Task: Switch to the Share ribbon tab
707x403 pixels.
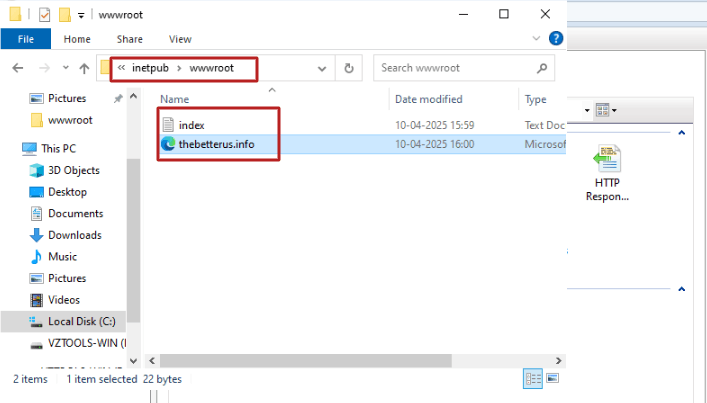Action: tap(130, 39)
